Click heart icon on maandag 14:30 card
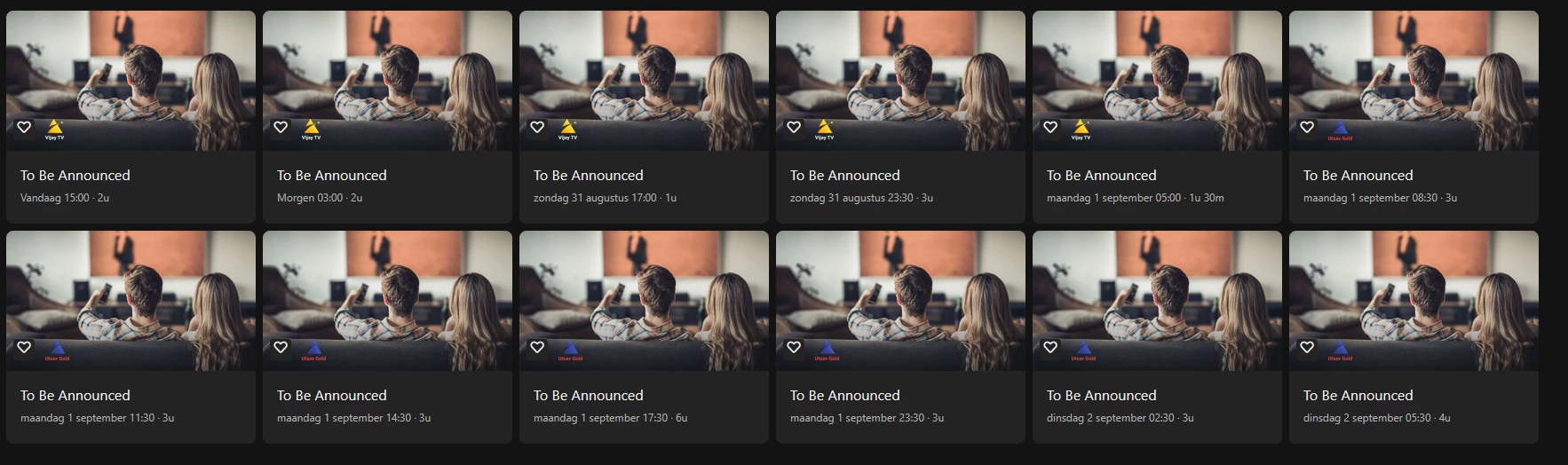 281,347
